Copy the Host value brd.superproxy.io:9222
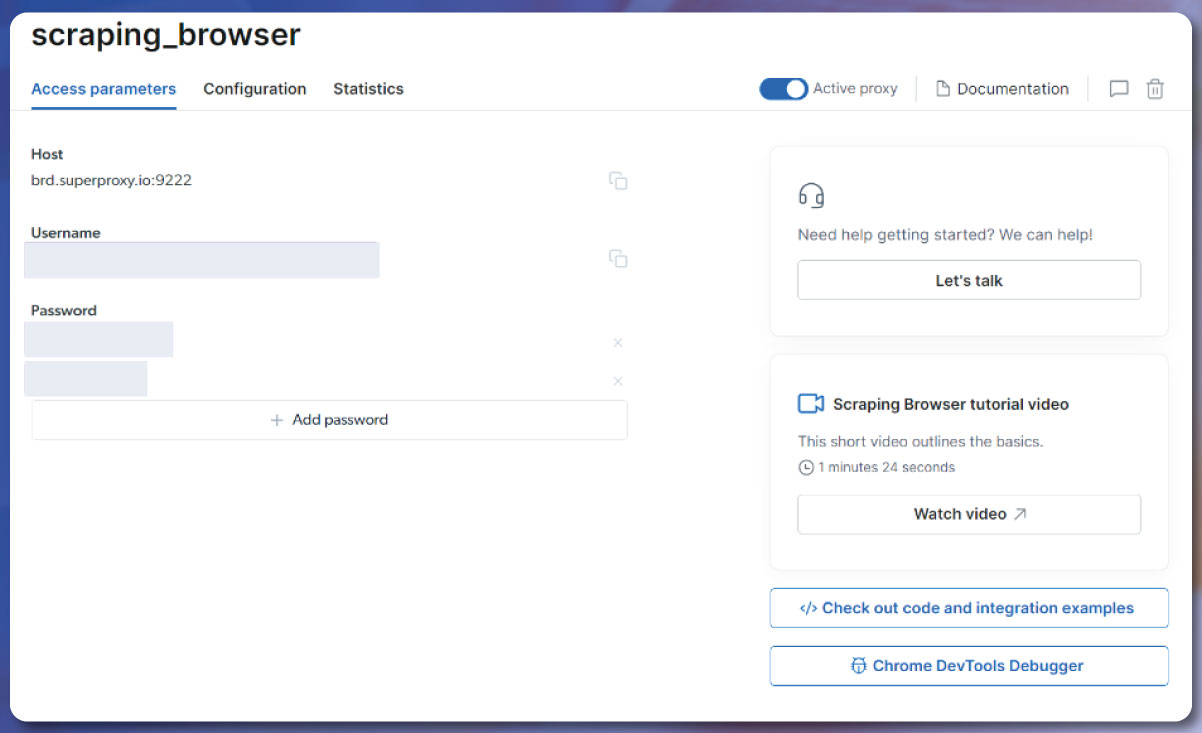 click(618, 181)
